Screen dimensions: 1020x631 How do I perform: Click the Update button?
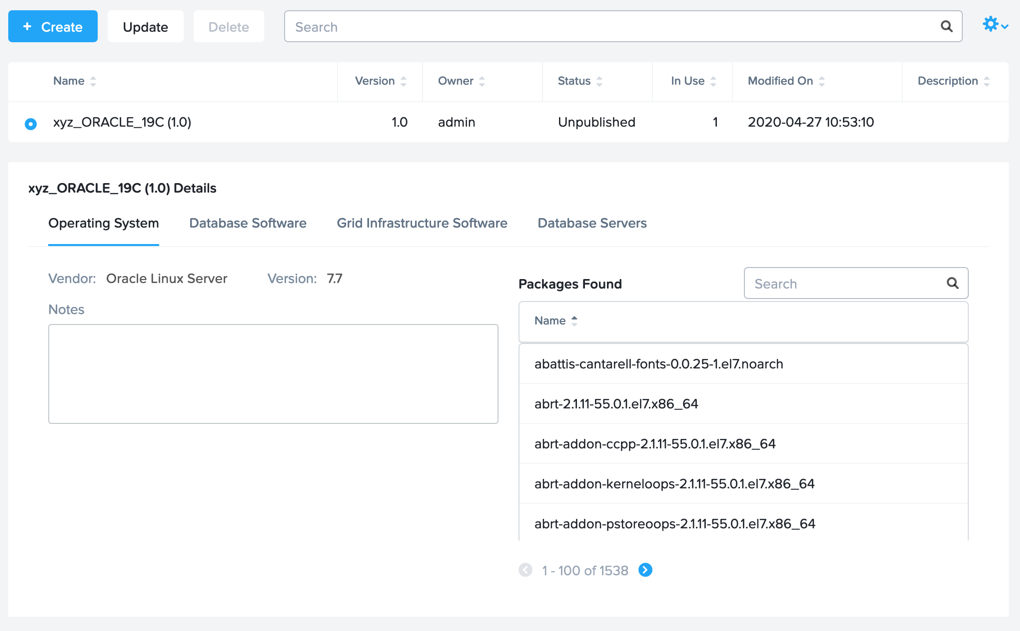[x=145, y=27]
